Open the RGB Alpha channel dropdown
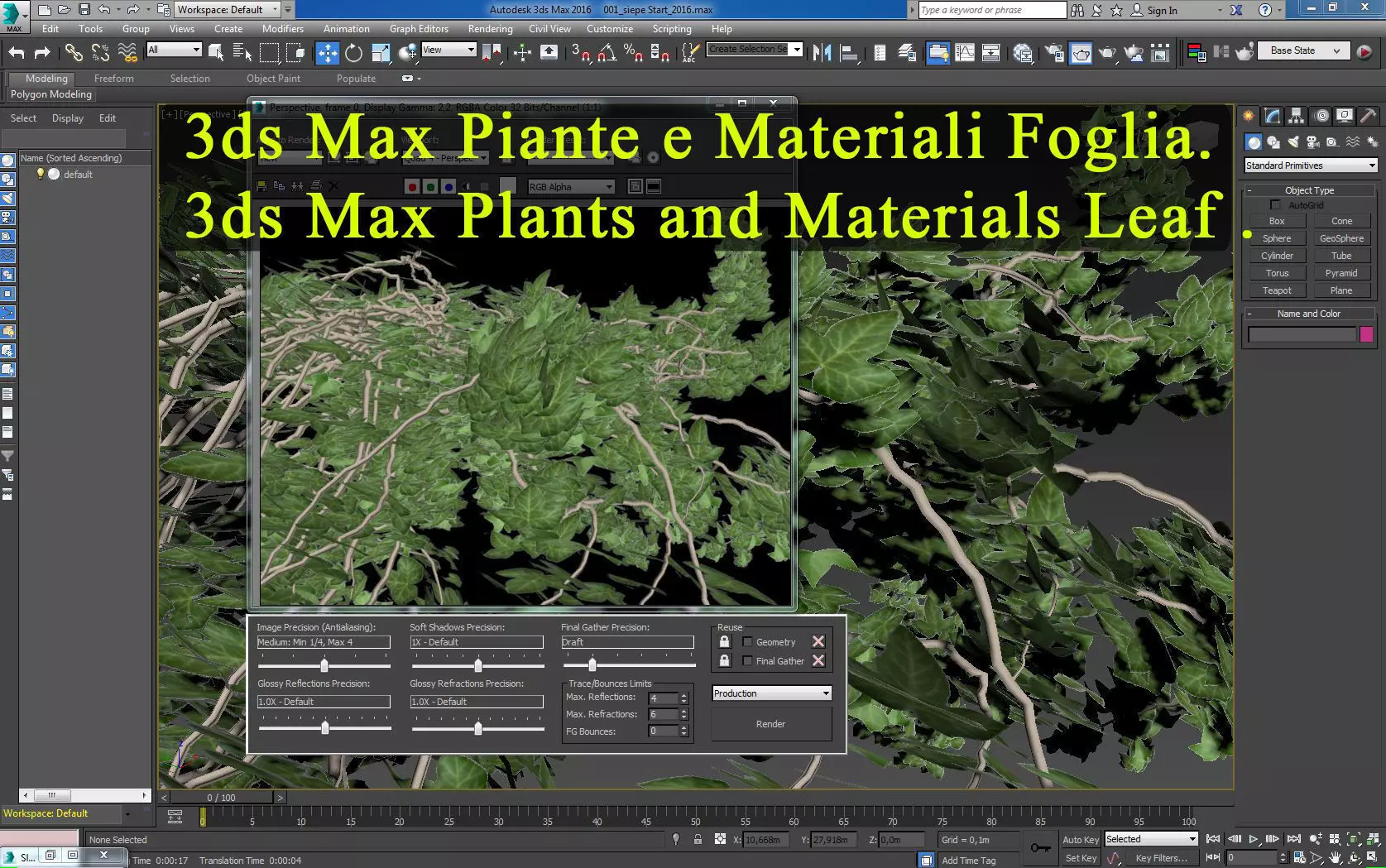1386x868 pixels. pyautogui.click(x=571, y=187)
